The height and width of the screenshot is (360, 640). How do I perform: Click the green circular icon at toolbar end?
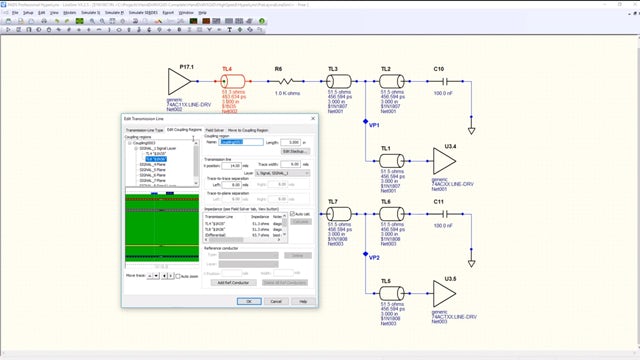tap(262, 21)
